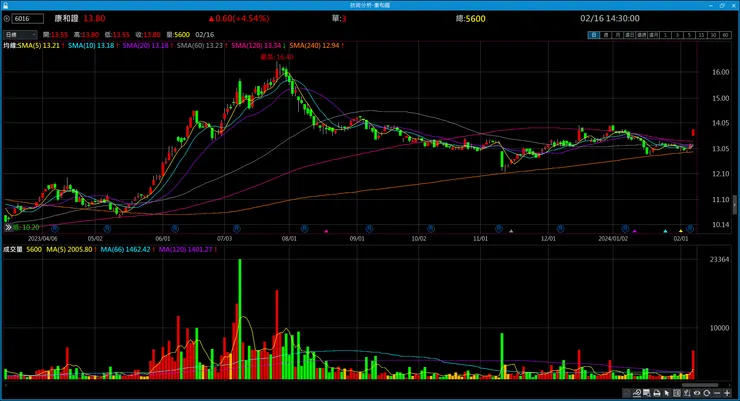
Task: Select the 日 timeframe button
Action: tap(594, 35)
